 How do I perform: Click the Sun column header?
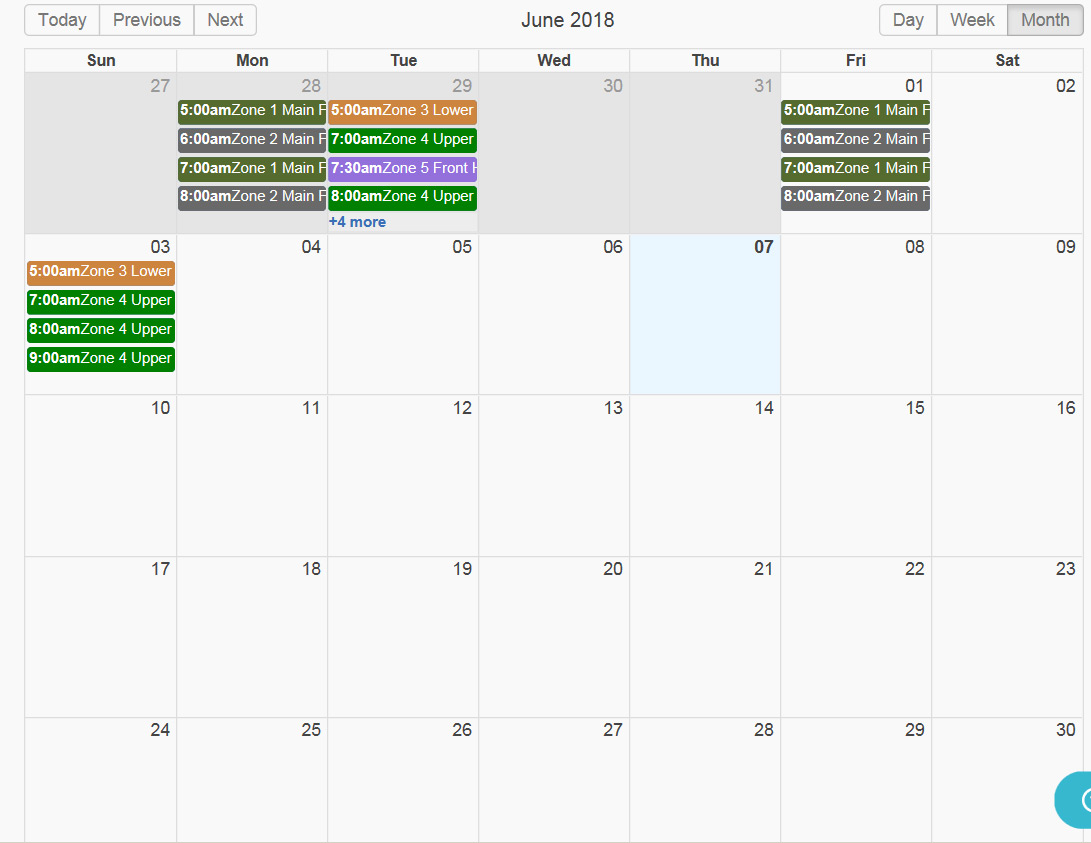pyautogui.click(x=101, y=61)
